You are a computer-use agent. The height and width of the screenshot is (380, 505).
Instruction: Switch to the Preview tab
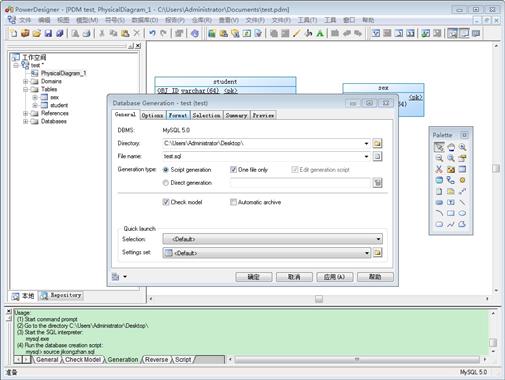click(263, 115)
